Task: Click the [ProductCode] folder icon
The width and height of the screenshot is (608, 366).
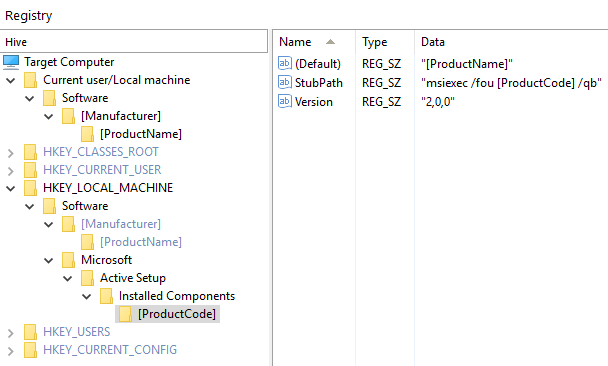Action: [125, 314]
